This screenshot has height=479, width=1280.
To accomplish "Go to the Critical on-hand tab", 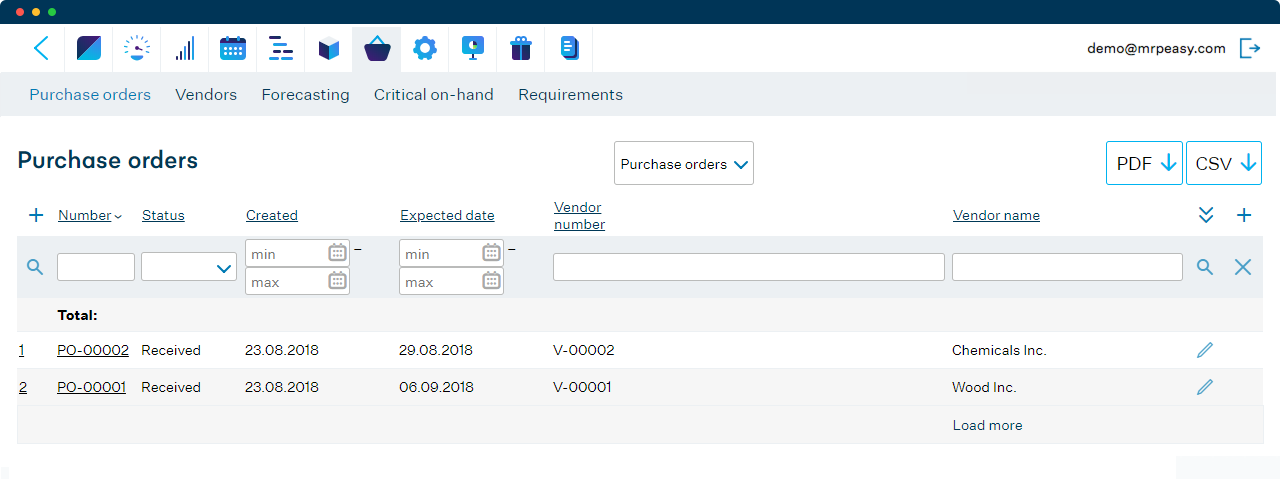I will click(x=433, y=95).
